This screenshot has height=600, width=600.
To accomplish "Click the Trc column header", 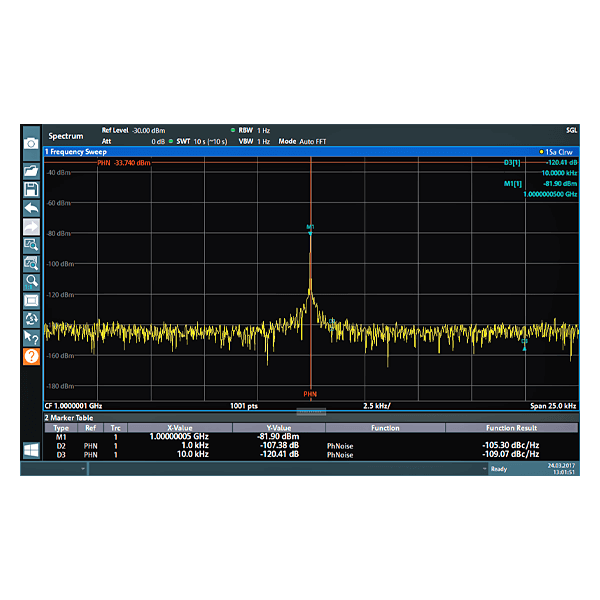I will pyautogui.click(x=116, y=428).
